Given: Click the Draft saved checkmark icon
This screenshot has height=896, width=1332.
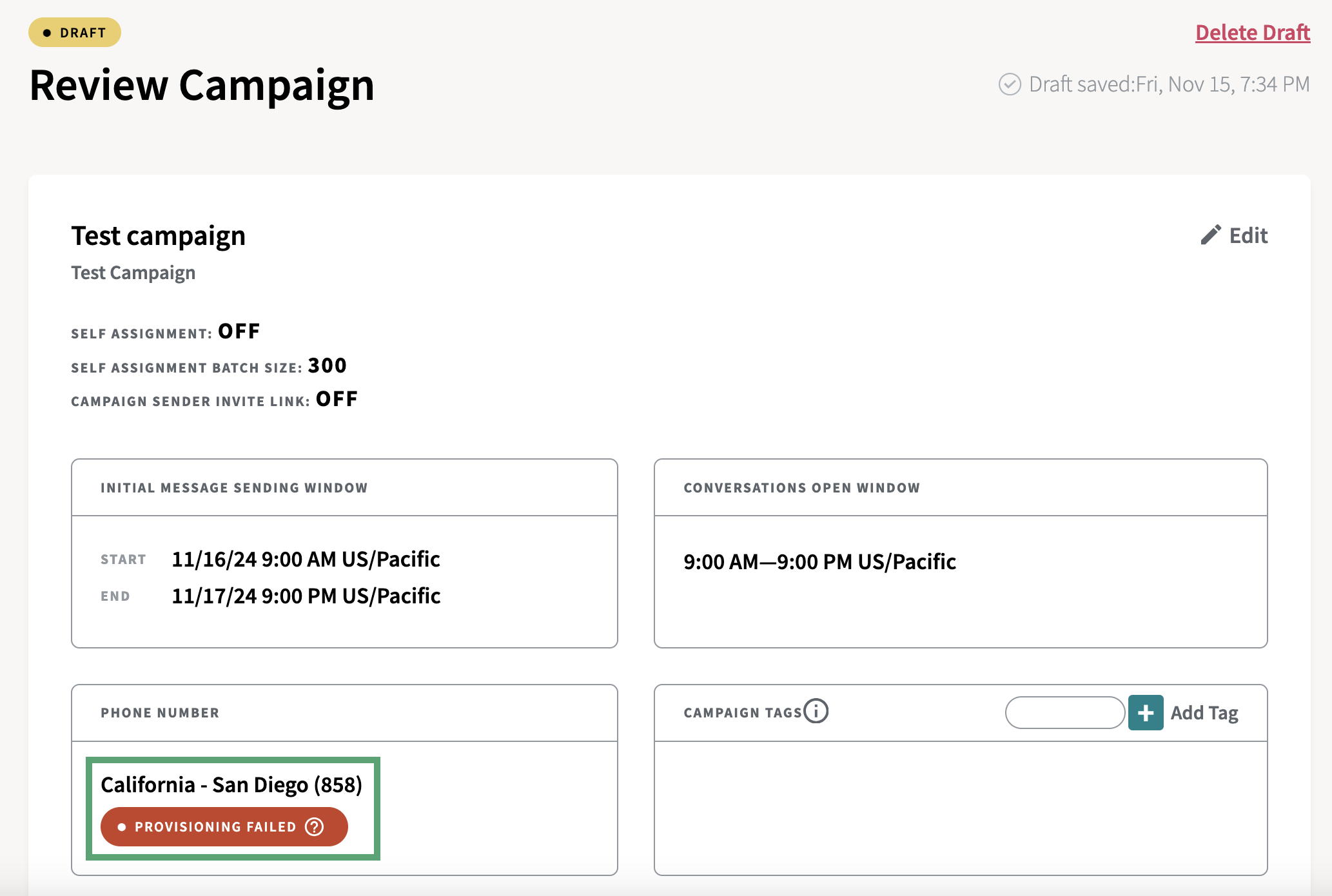Looking at the screenshot, I should click(x=1009, y=84).
